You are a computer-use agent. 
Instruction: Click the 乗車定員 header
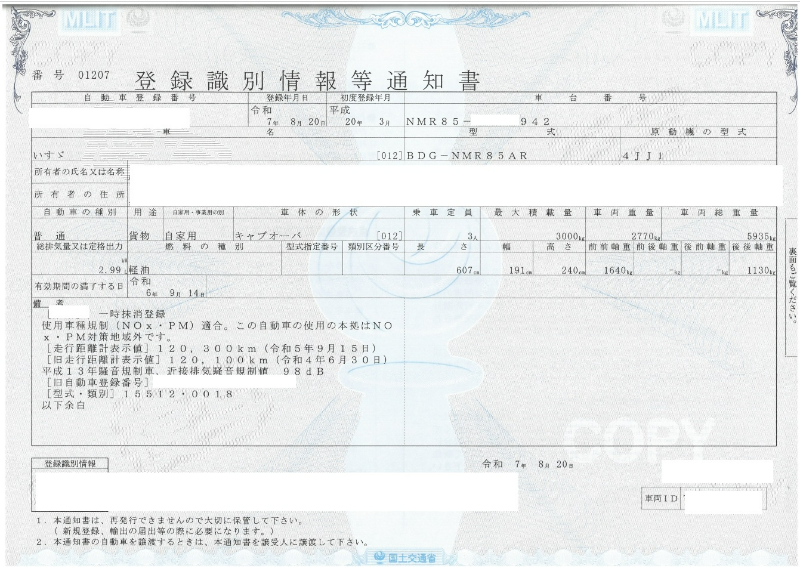click(442, 212)
